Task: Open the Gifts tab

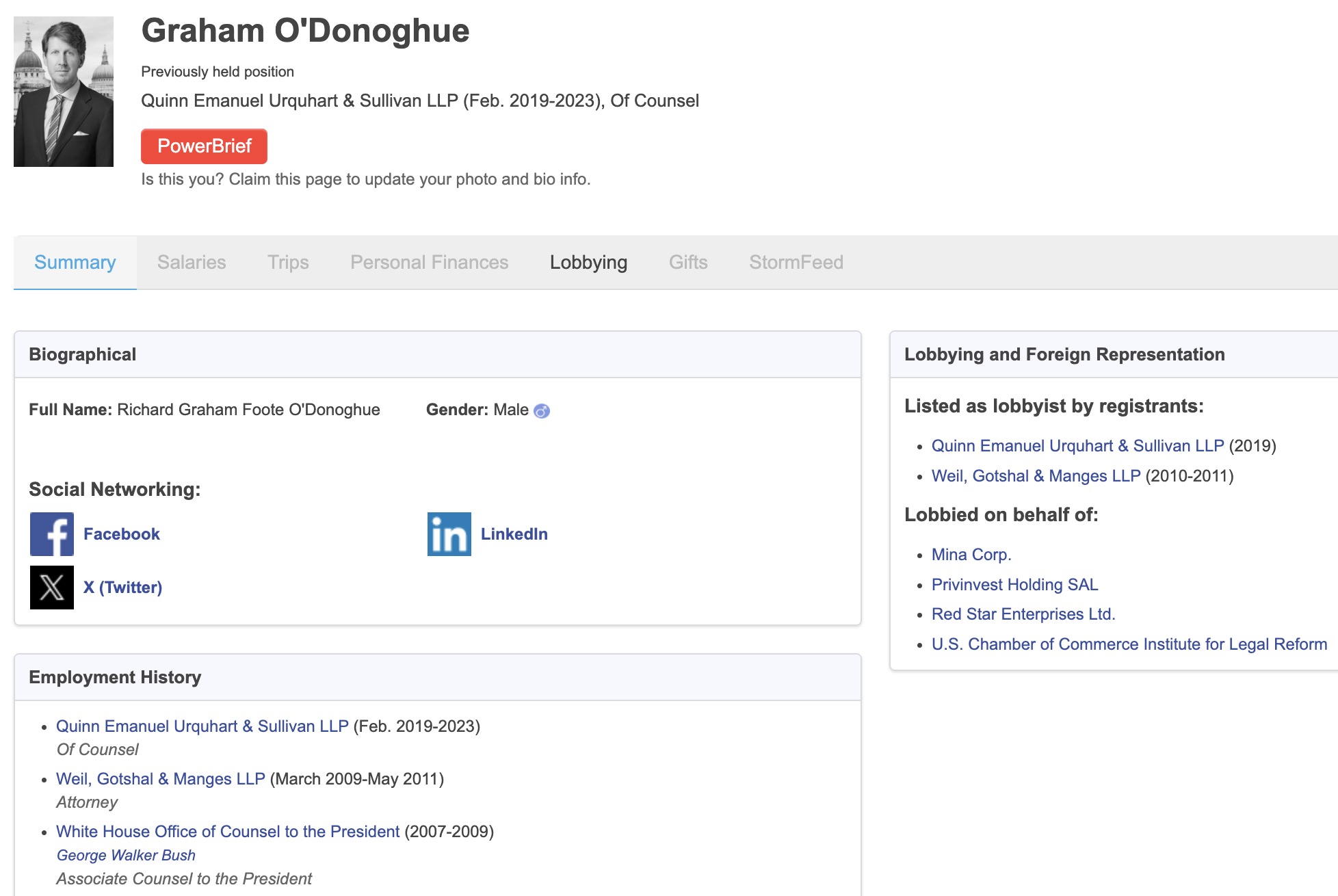Action: (688, 263)
